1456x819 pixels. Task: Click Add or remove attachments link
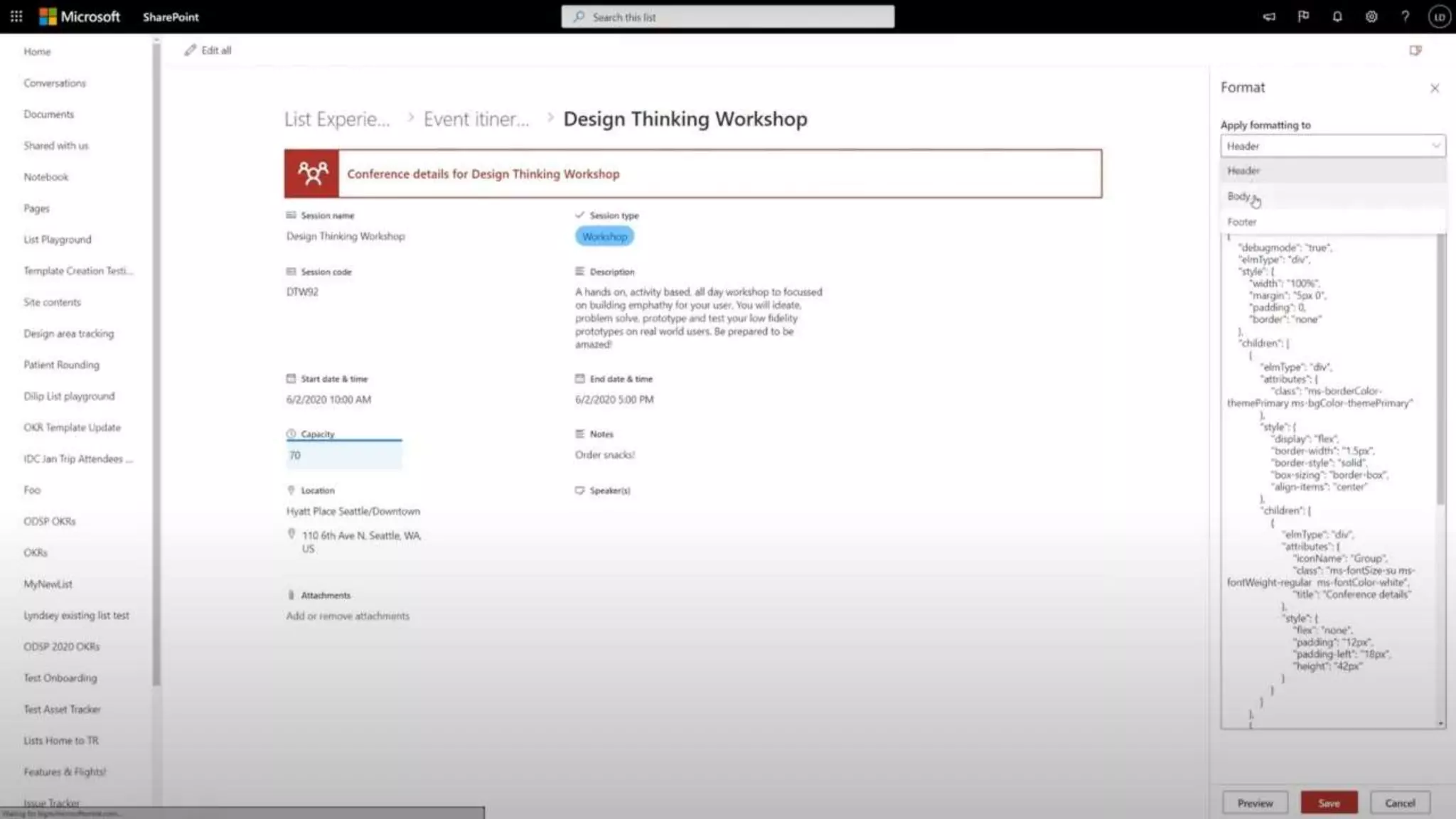click(348, 616)
